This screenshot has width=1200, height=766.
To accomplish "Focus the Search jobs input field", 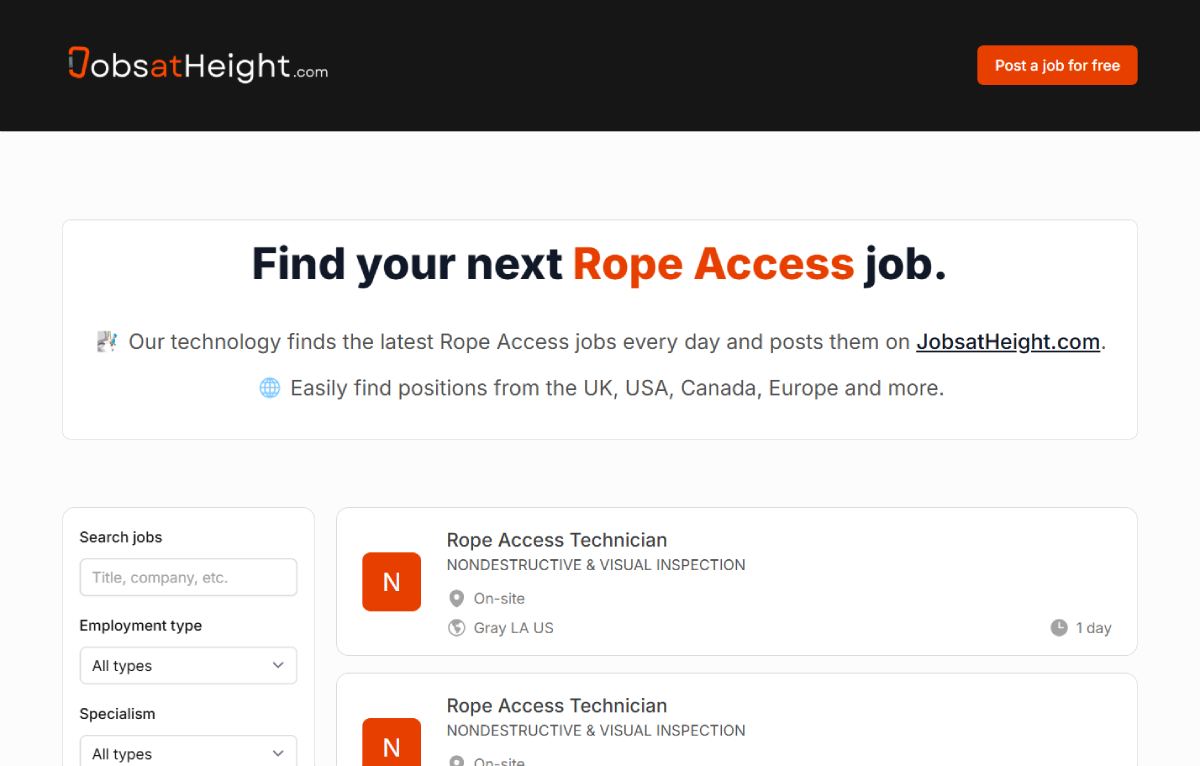I will pos(188,577).
